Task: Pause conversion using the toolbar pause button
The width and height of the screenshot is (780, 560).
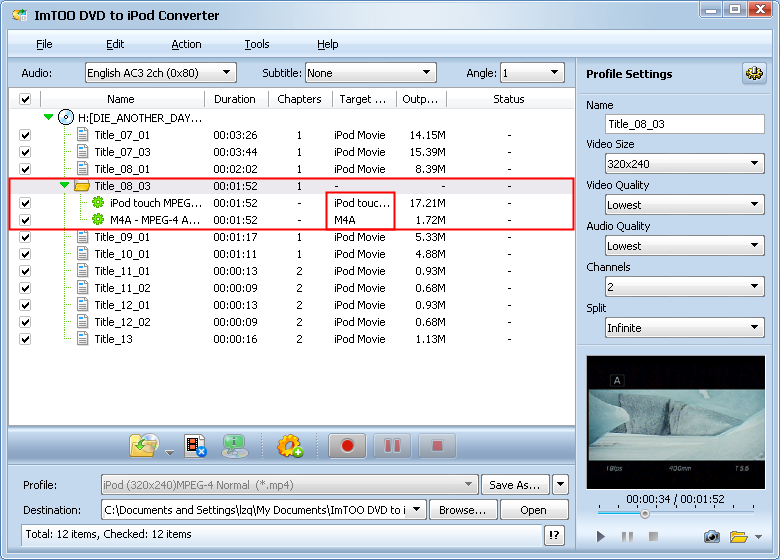Action: pyautogui.click(x=392, y=445)
